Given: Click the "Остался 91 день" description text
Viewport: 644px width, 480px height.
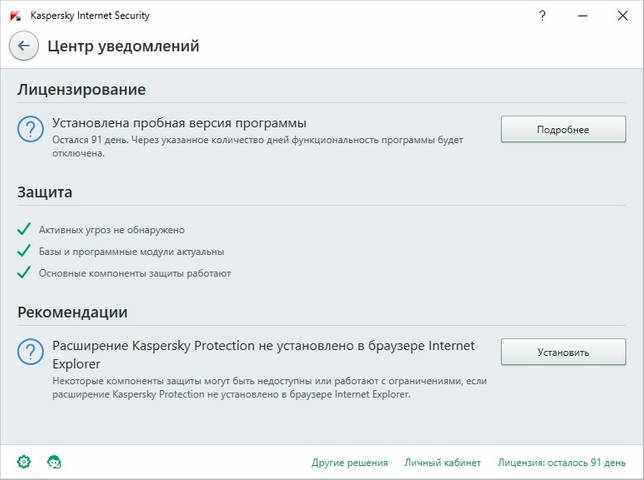Looking at the screenshot, I should pyautogui.click(x=258, y=146).
